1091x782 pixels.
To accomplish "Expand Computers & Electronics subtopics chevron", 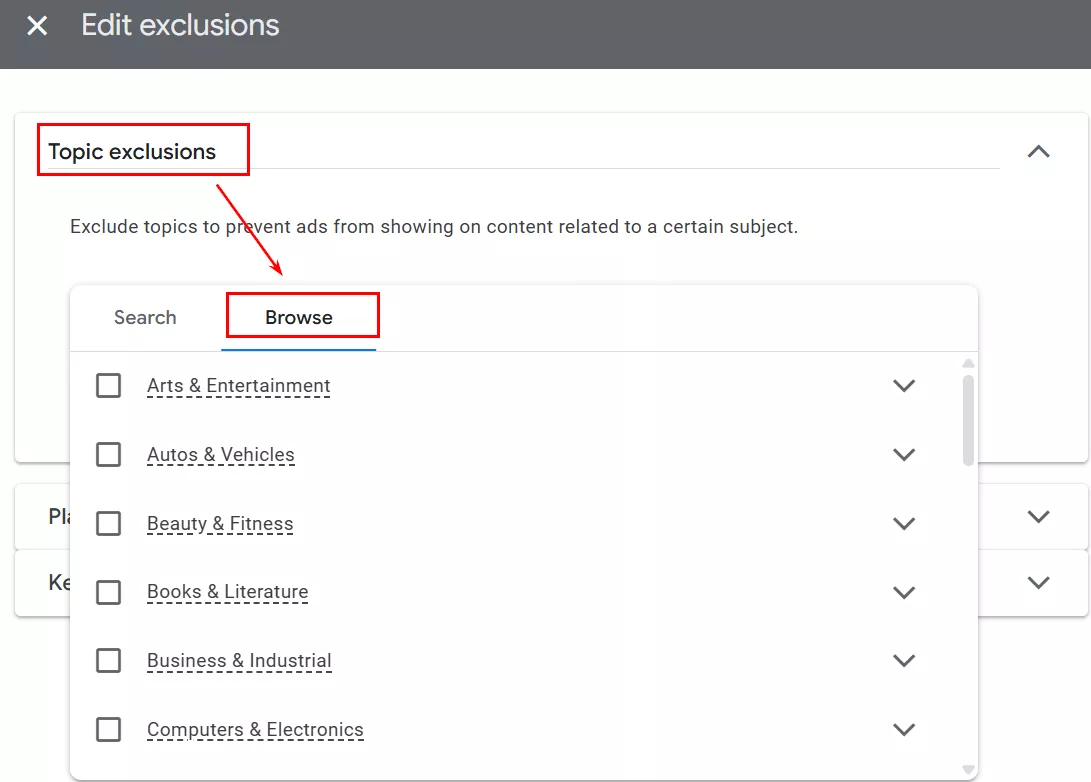I will tap(904, 730).
